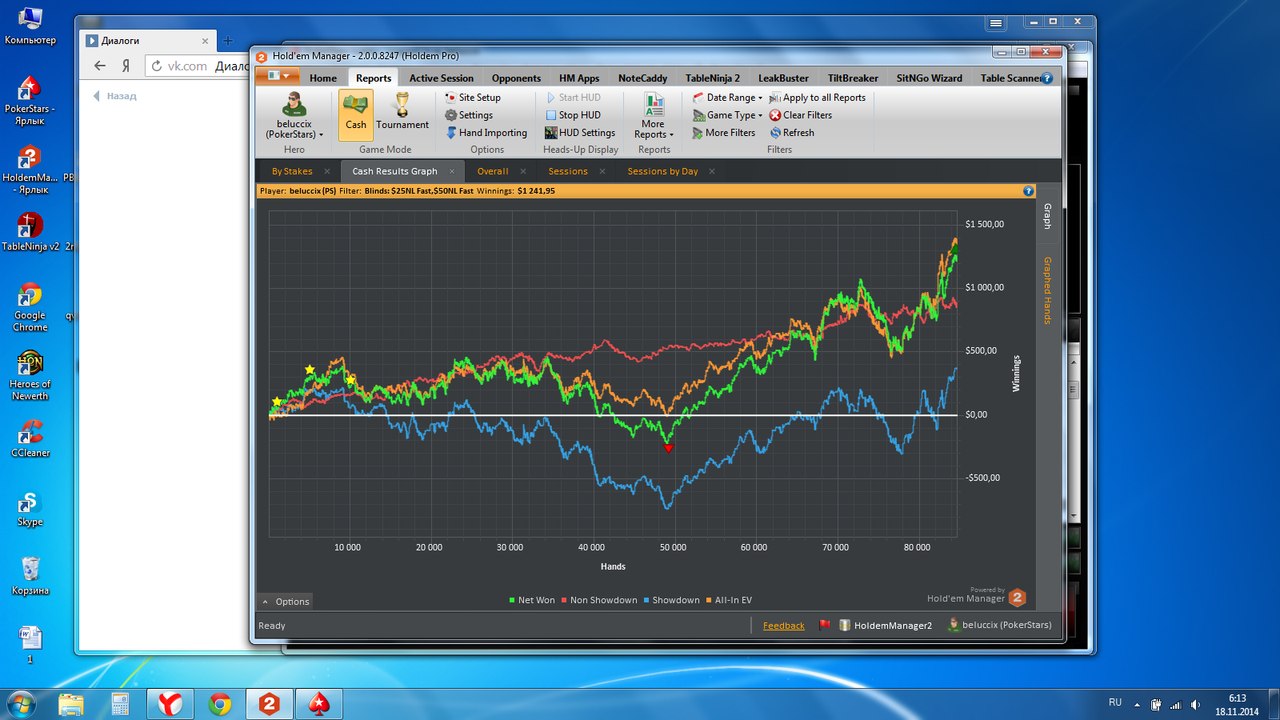
Task: Open Recycle Bin (Корзина) desktop icon
Action: click(x=30, y=577)
